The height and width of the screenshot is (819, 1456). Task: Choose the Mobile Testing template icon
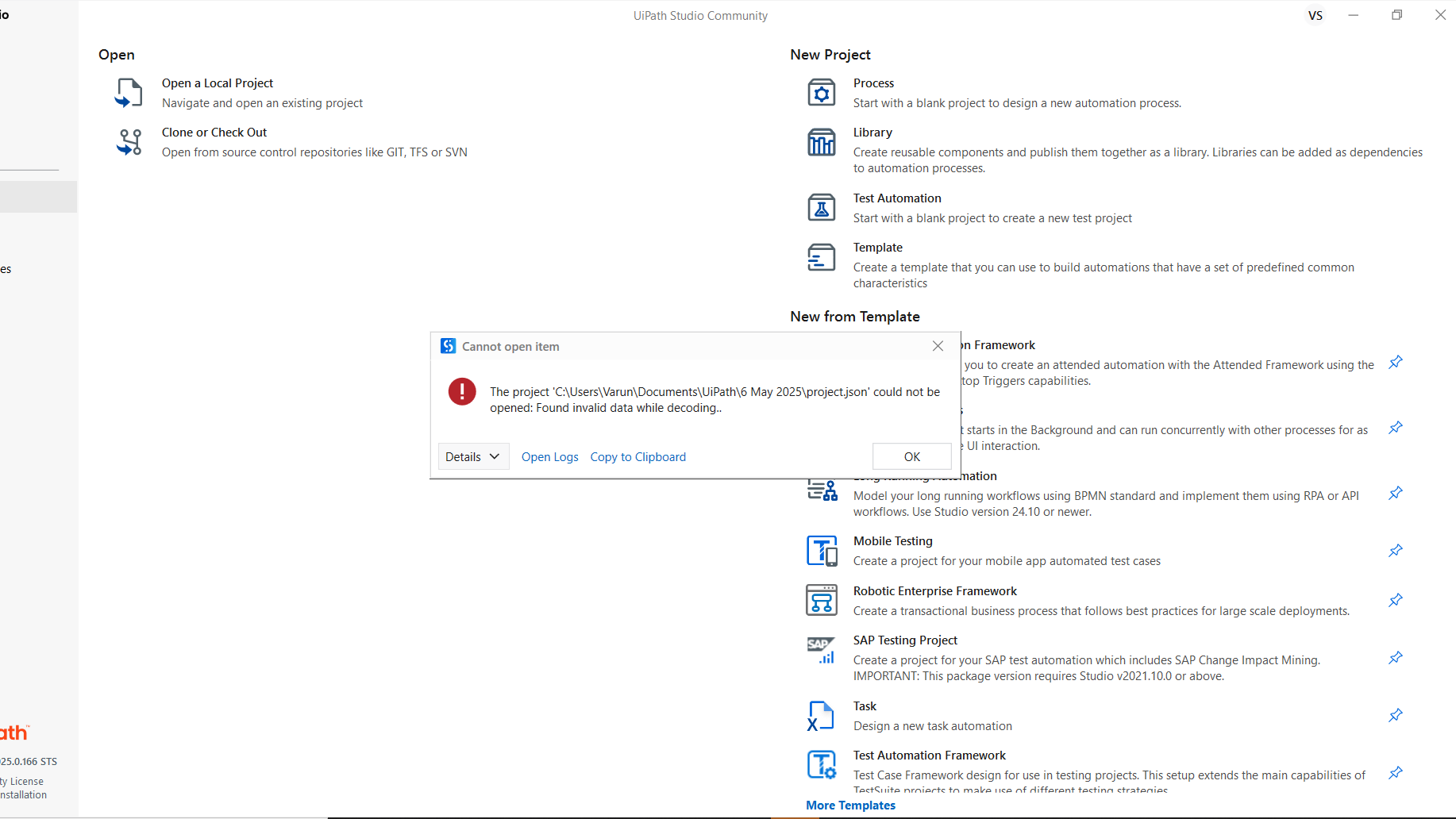click(x=822, y=551)
